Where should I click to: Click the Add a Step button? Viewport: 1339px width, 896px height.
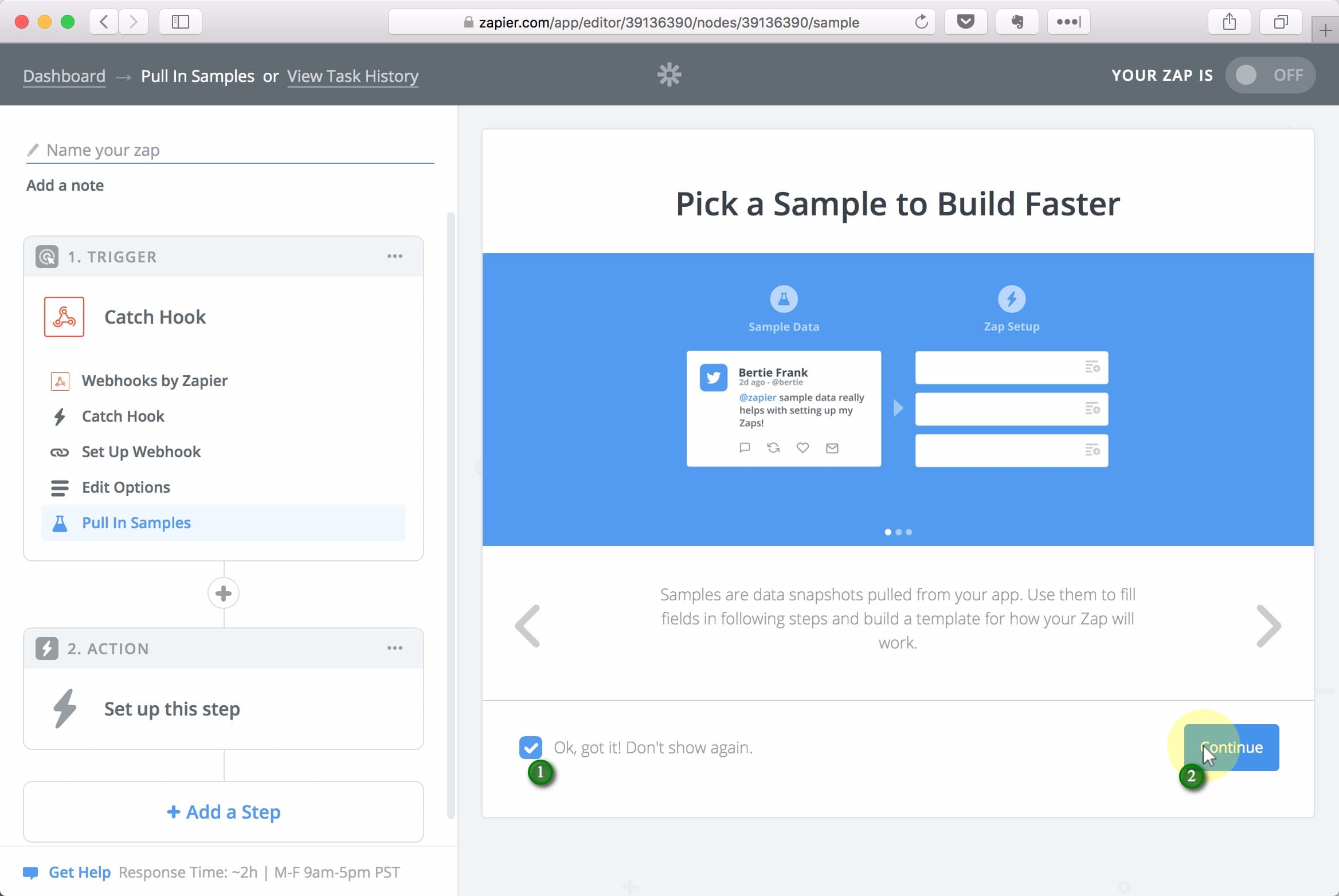(x=224, y=812)
